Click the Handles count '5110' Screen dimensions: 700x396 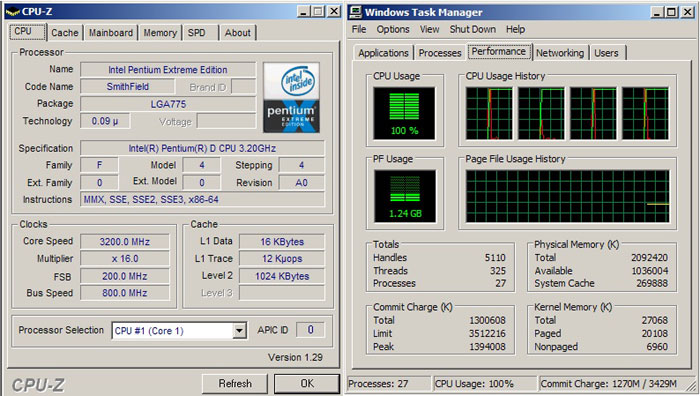pos(495,258)
